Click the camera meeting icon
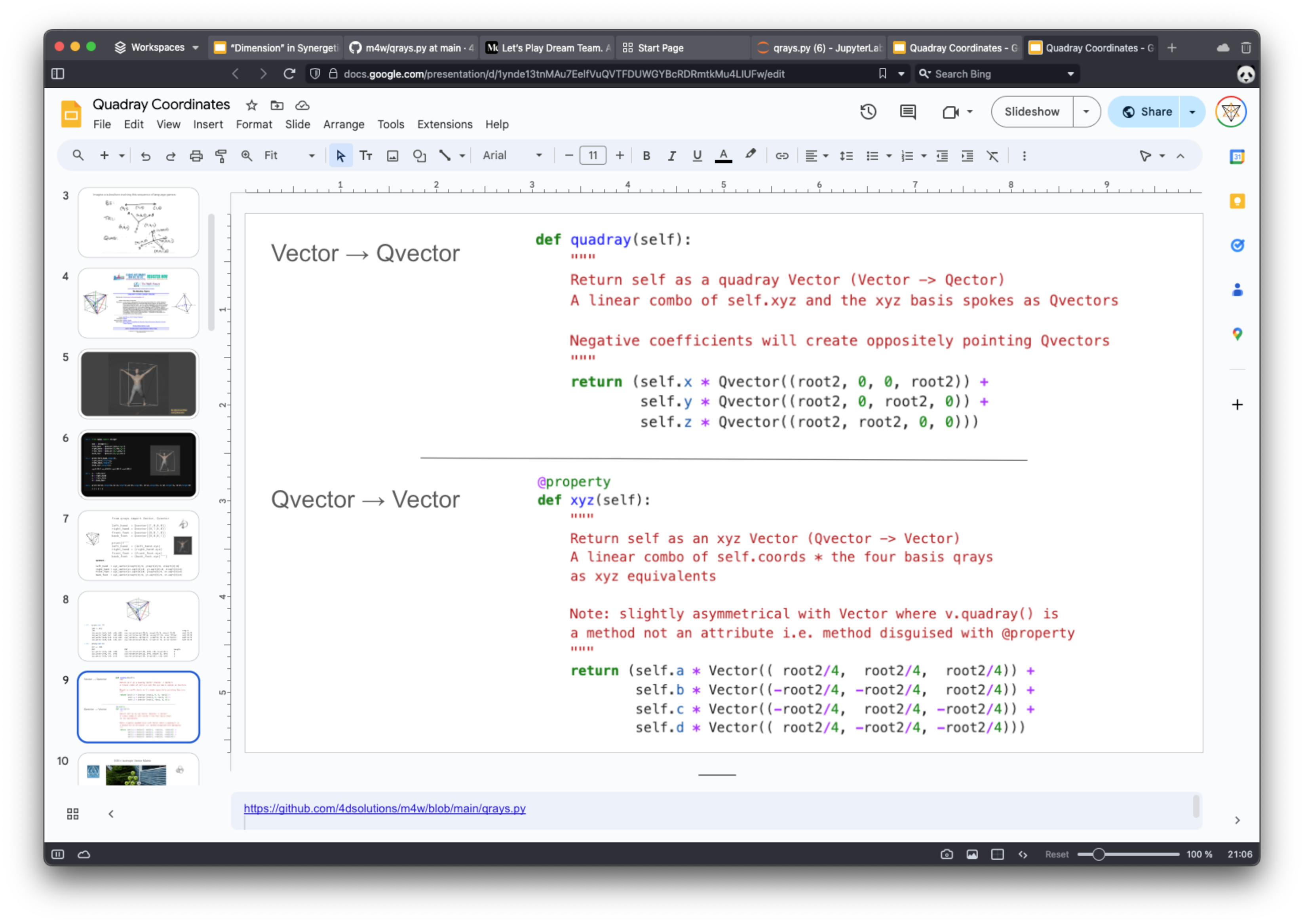Viewport: 1304px width, 924px height. [x=950, y=112]
